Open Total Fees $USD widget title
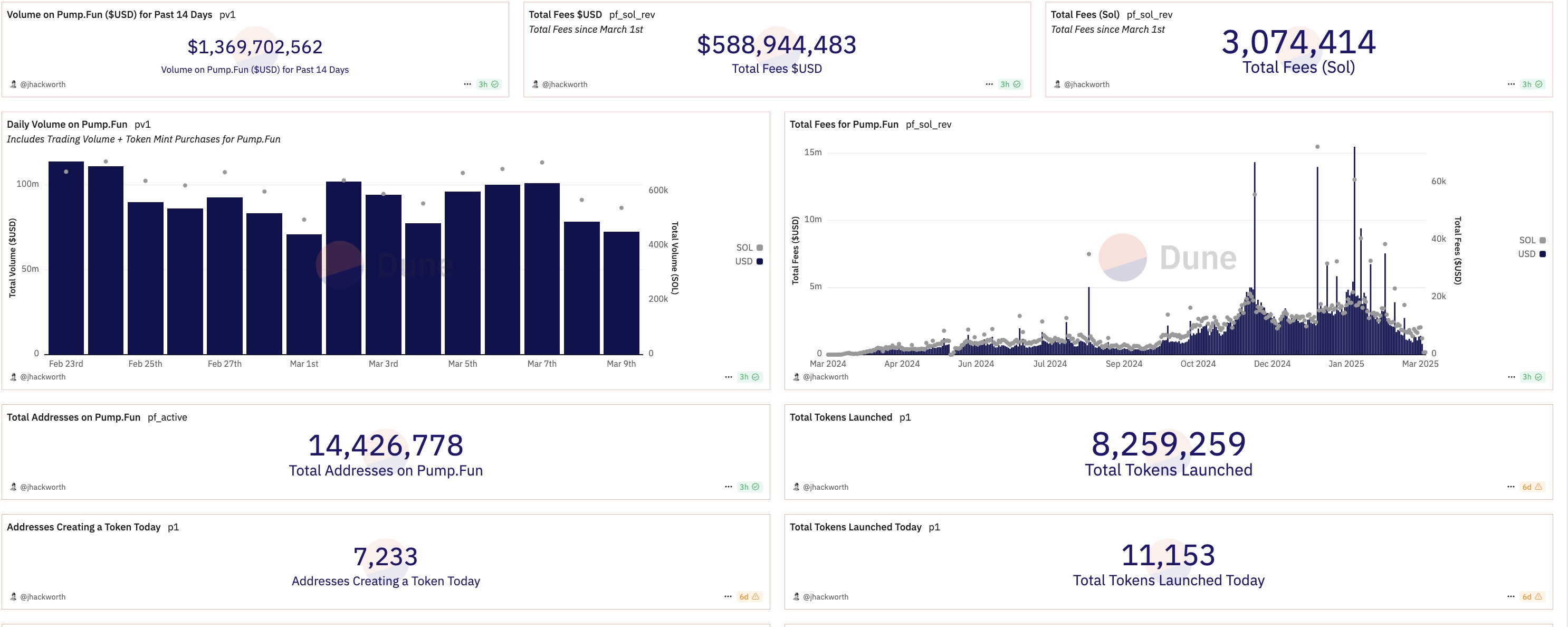 click(565, 15)
